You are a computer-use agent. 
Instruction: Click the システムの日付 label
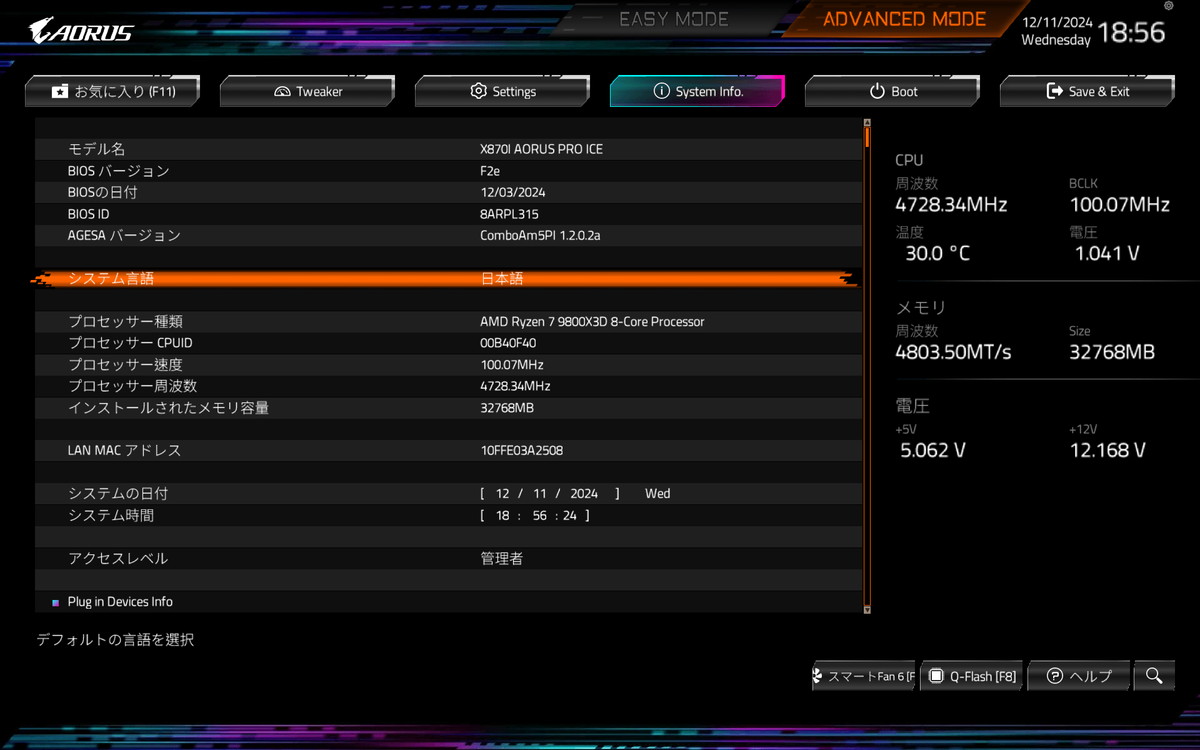click(118, 494)
